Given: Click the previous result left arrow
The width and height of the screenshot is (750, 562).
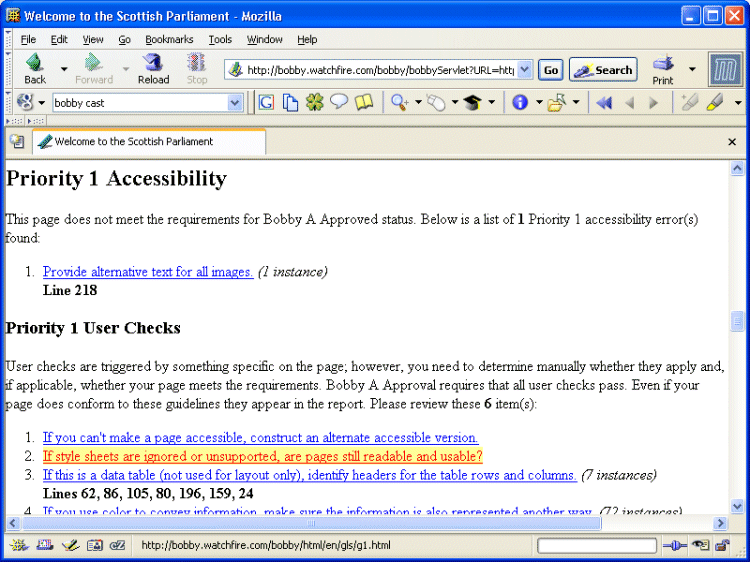Looking at the screenshot, I should point(630,103).
